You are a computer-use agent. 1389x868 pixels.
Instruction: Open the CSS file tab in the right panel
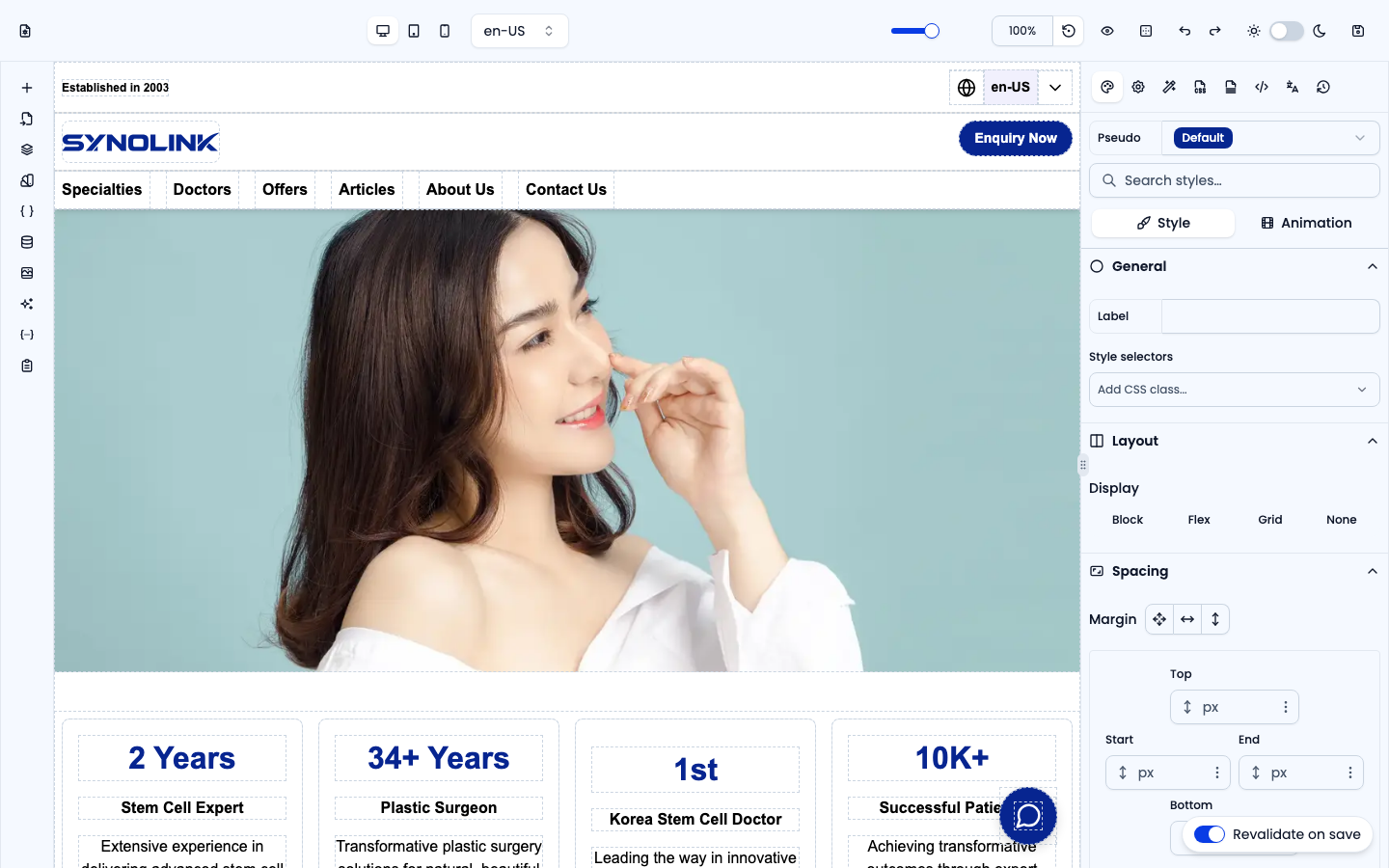(1200, 87)
